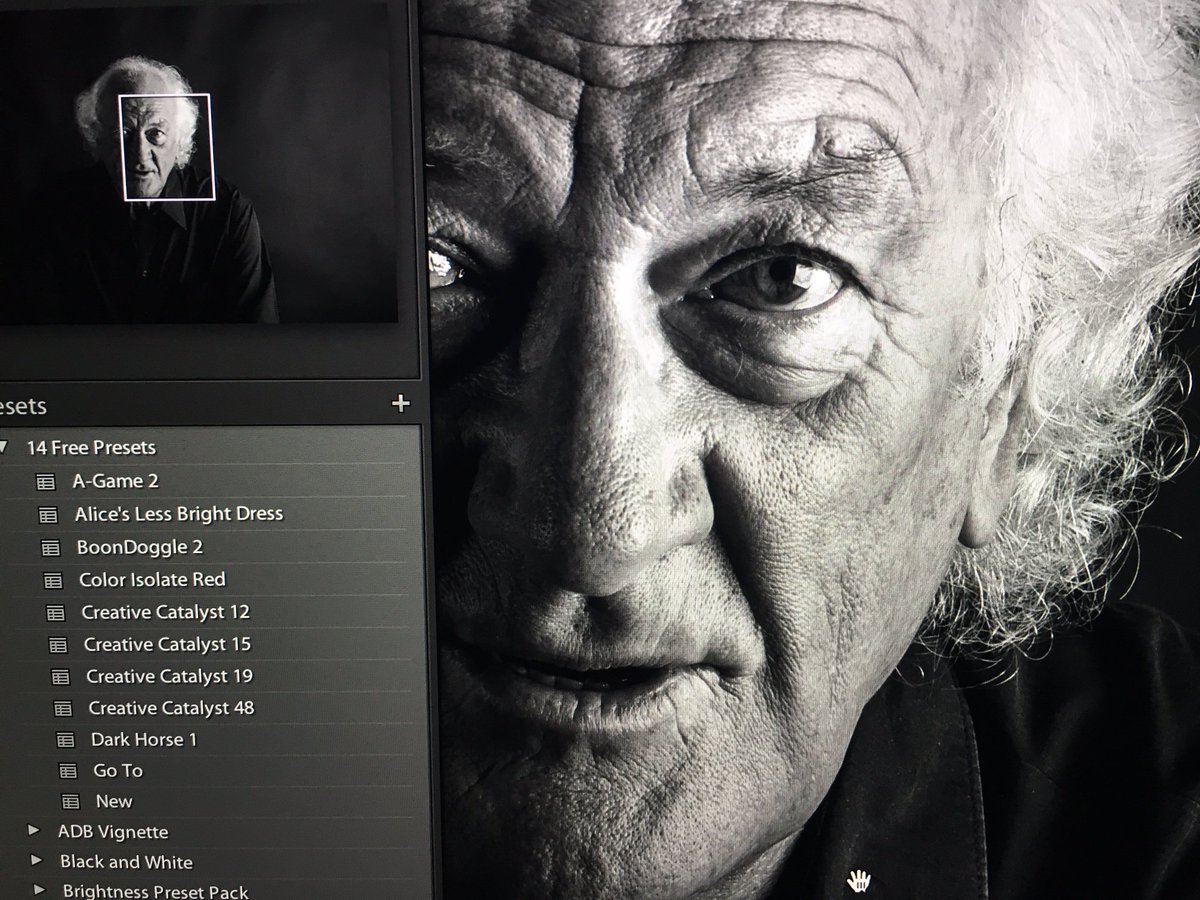Image resolution: width=1200 pixels, height=900 pixels.
Task: Click the preset icon beside BoonDoggle 2
Action: (51, 548)
